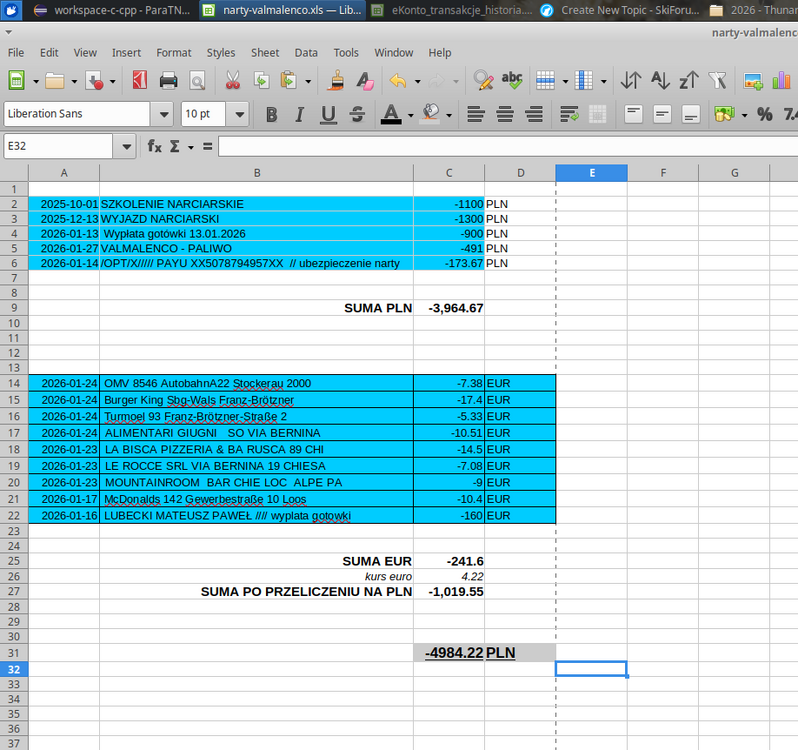Click column header E
Image resolution: width=798 pixels, height=750 pixels.
(591, 173)
